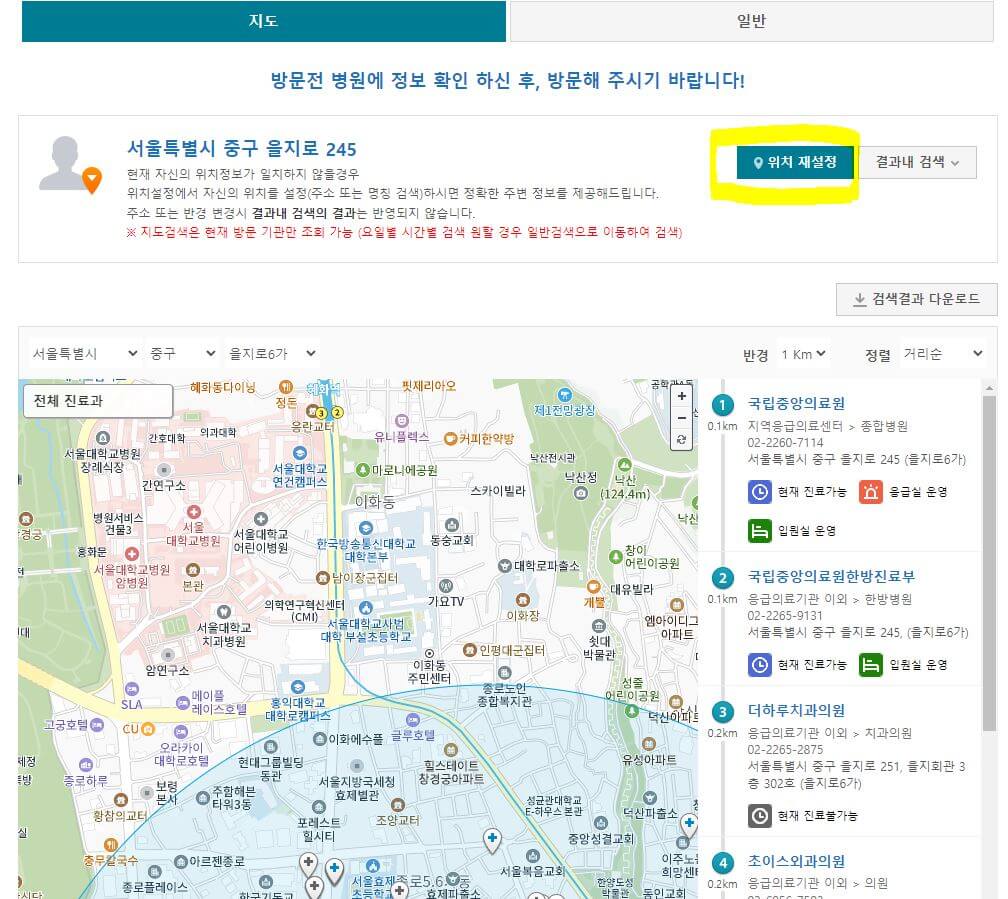Click the number 2 result marker
The width and height of the screenshot is (1008, 899).
(x=723, y=577)
